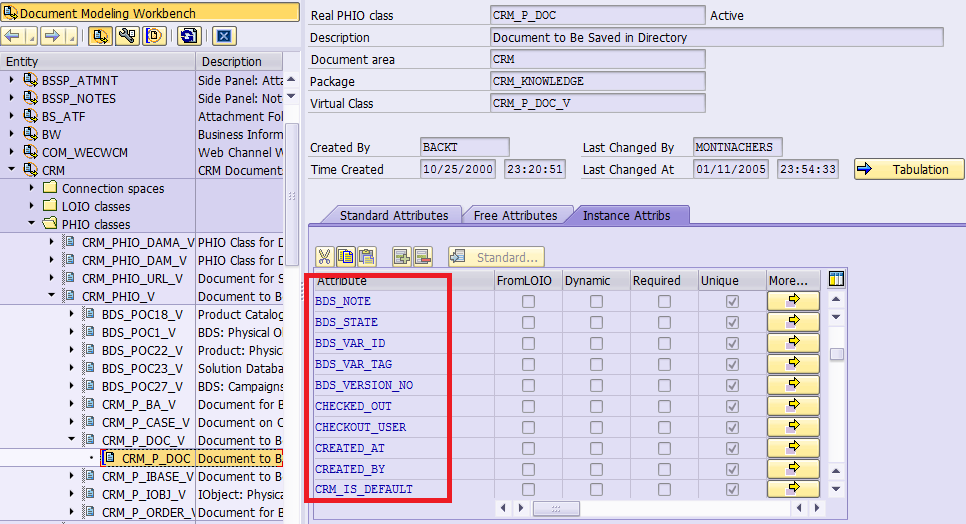Click the refresh toolbar icon
This screenshot has width=966, height=524.
click(189, 36)
